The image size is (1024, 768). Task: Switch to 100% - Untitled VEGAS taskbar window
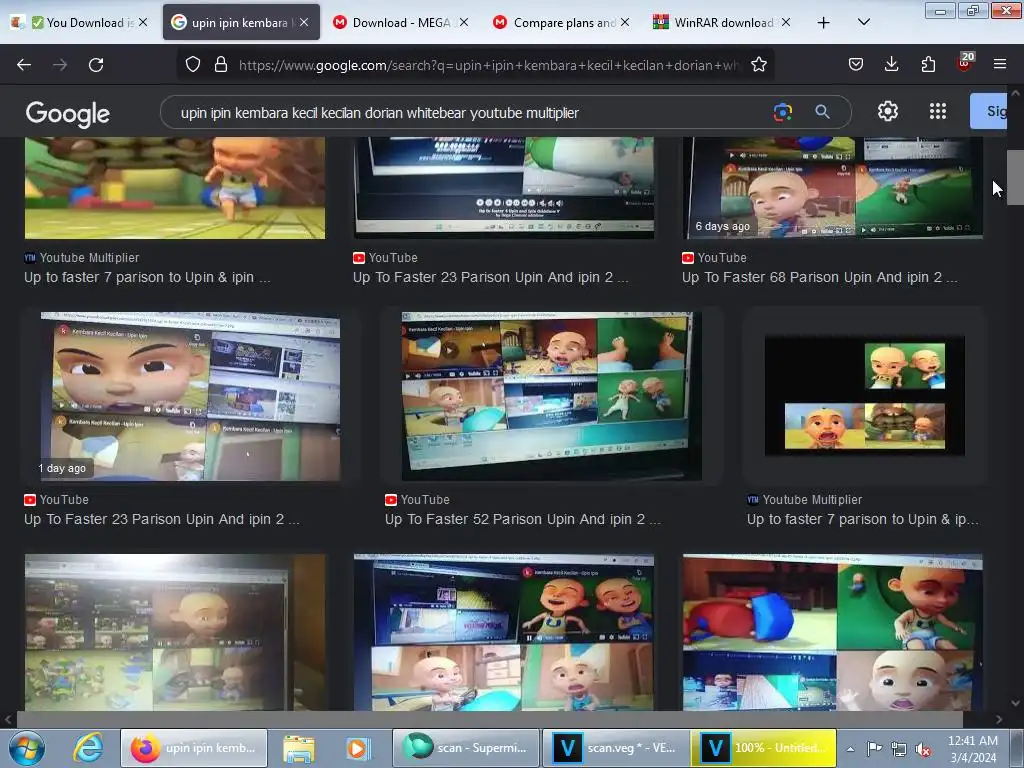point(763,748)
